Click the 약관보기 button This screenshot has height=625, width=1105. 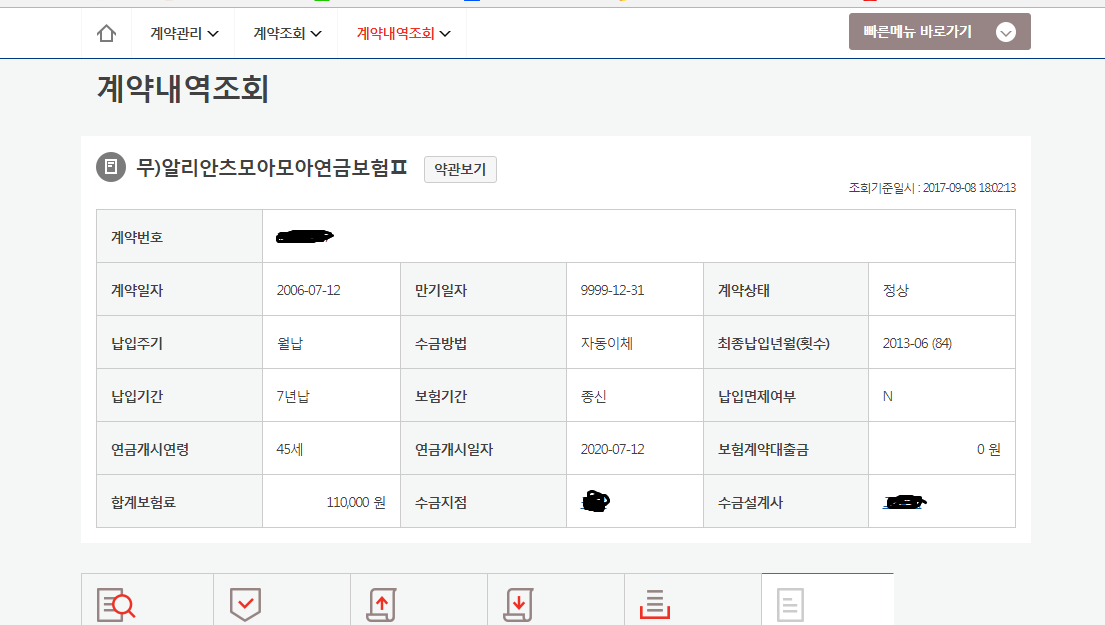click(x=460, y=169)
